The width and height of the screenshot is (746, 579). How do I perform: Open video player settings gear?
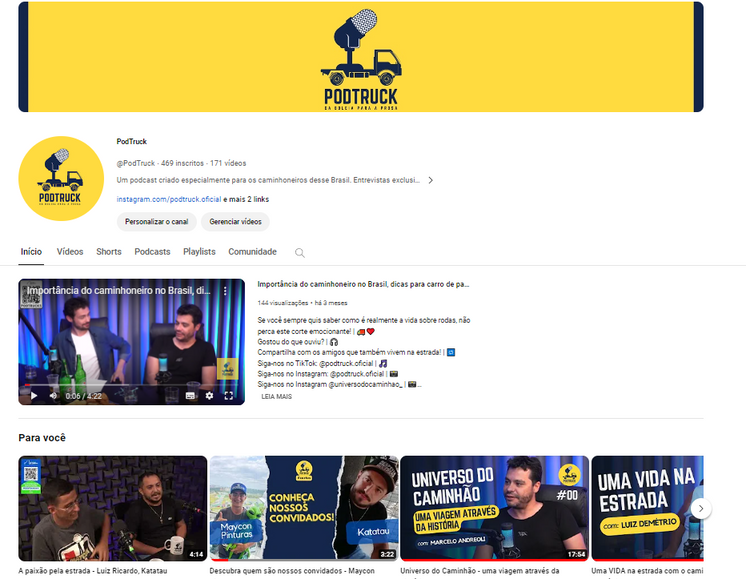(x=209, y=396)
